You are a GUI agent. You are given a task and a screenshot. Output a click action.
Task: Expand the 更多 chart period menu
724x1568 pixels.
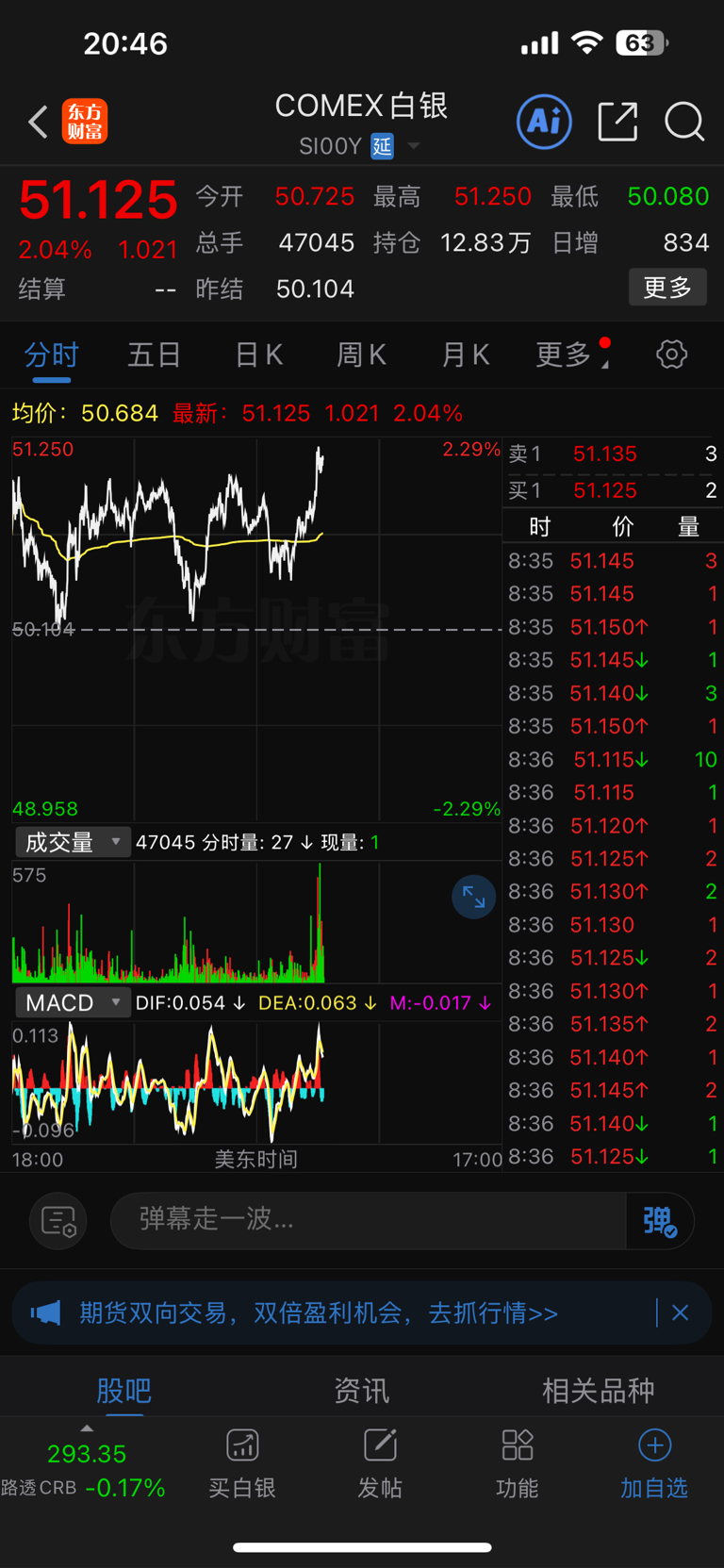(572, 355)
